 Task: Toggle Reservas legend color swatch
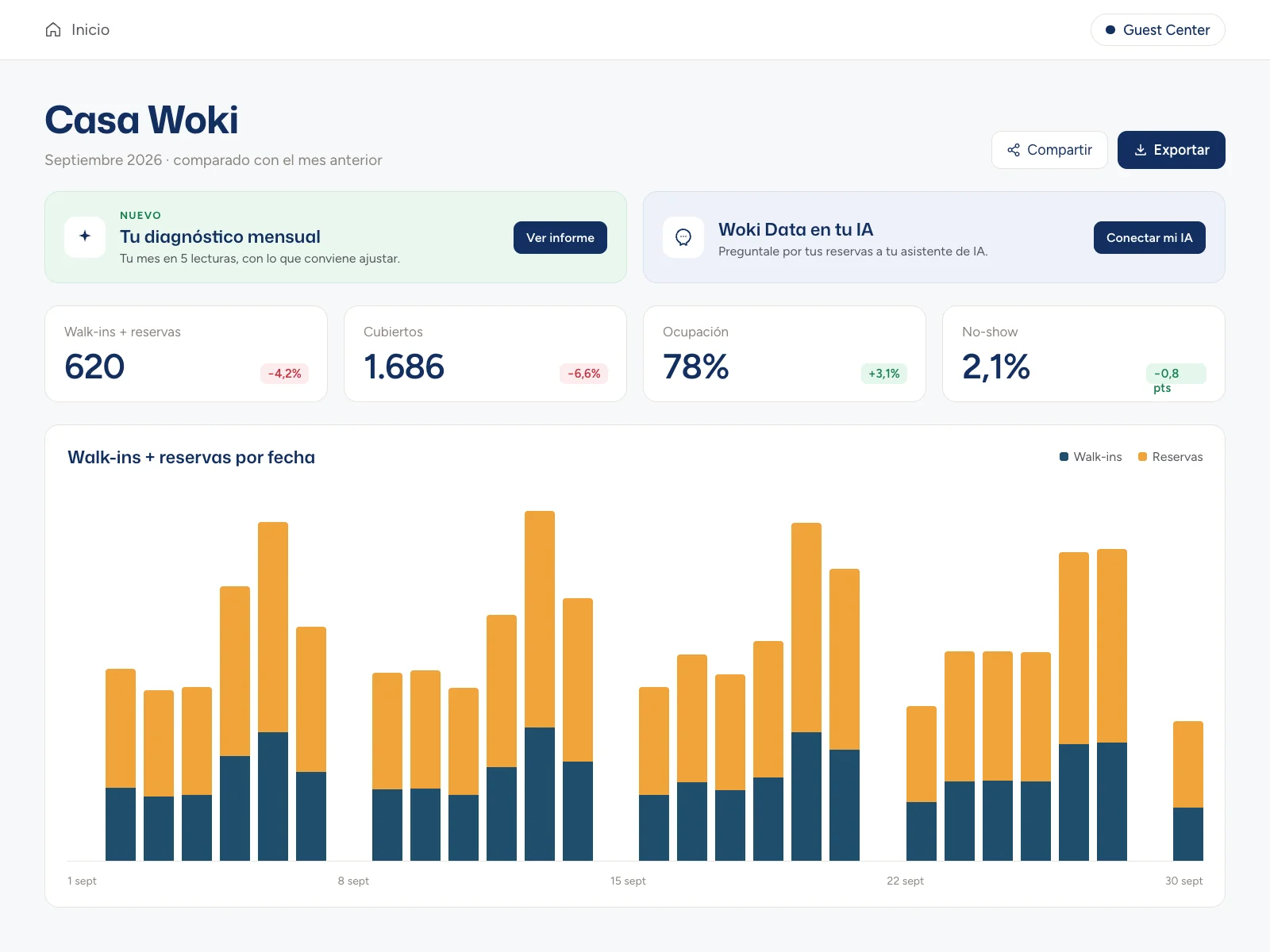(x=1143, y=457)
